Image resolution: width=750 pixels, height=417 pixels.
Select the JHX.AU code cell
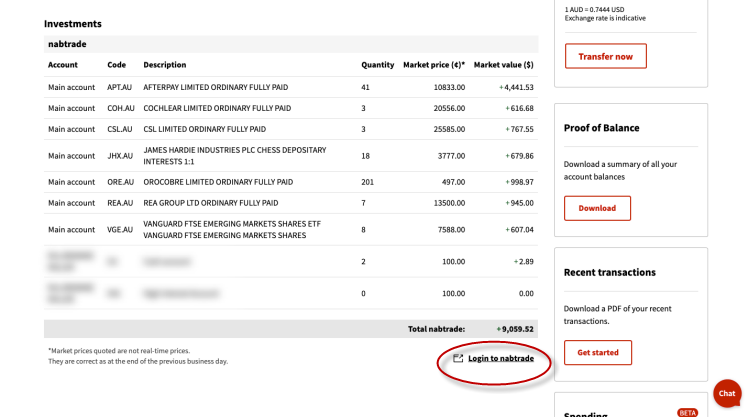tap(120, 156)
